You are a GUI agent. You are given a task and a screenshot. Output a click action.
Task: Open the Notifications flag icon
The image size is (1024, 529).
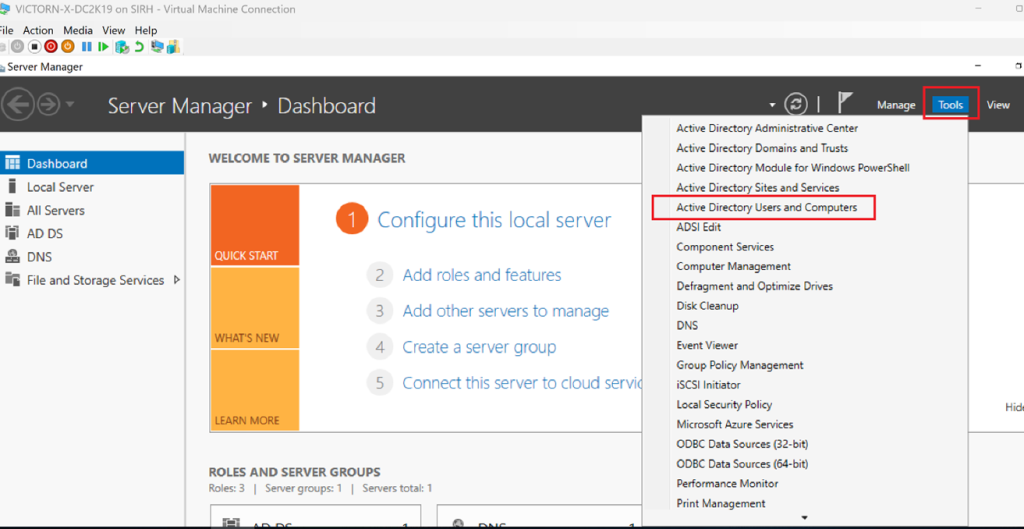(x=845, y=104)
